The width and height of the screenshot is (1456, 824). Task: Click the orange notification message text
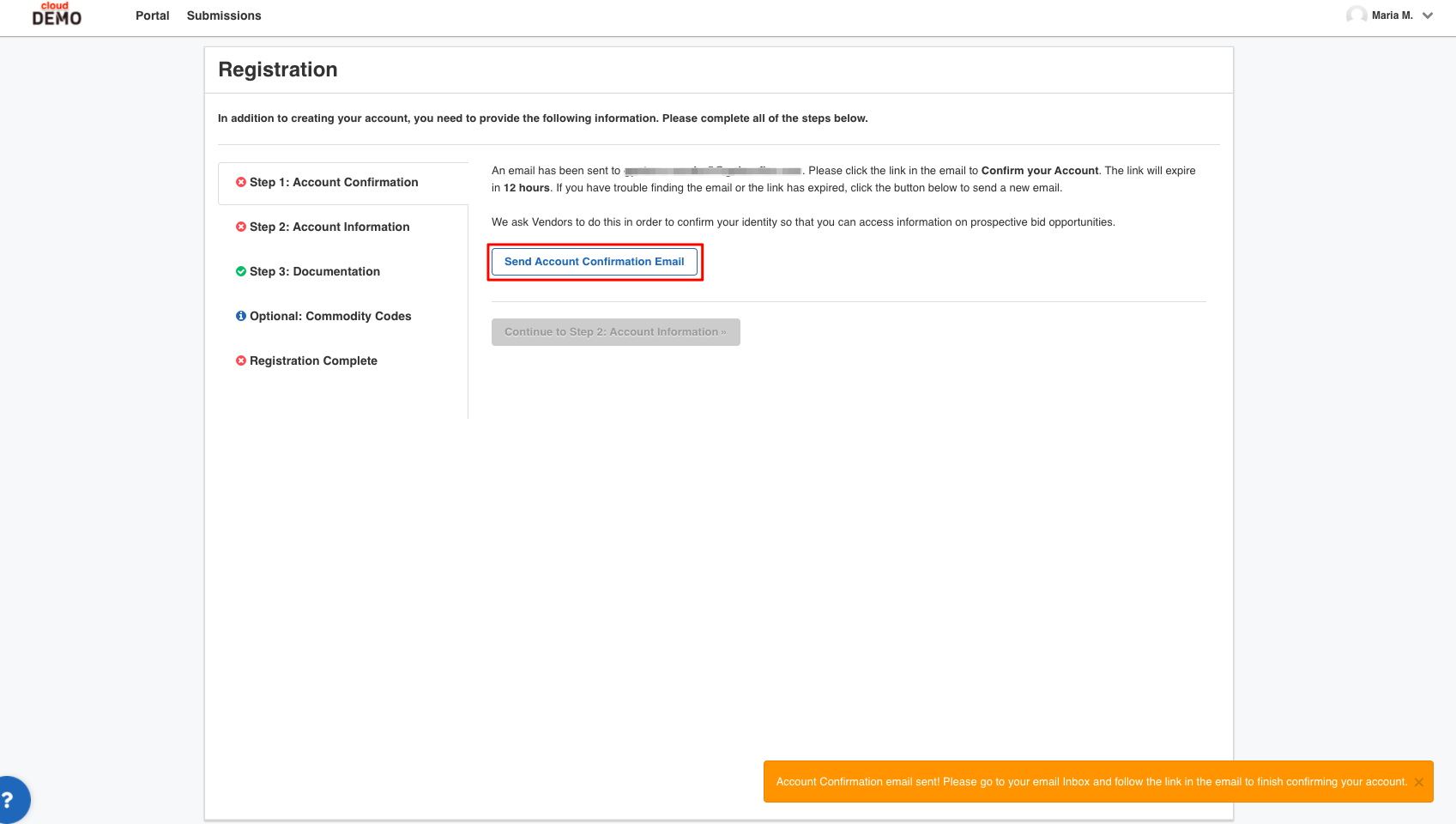pyautogui.click(x=1091, y=782)
